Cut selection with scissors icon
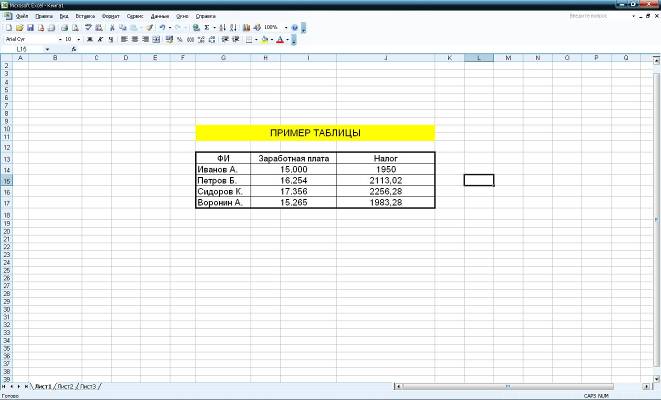The width and height of the screenshot is (661, 400). 112,28
